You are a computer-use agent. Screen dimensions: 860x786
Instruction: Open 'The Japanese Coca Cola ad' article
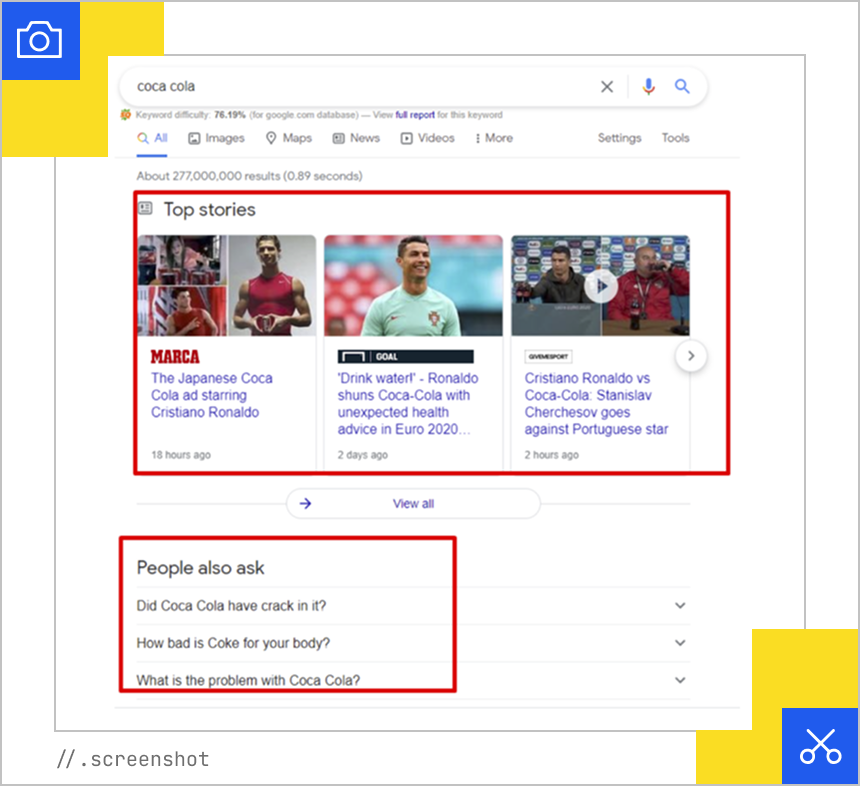(211, 395)
